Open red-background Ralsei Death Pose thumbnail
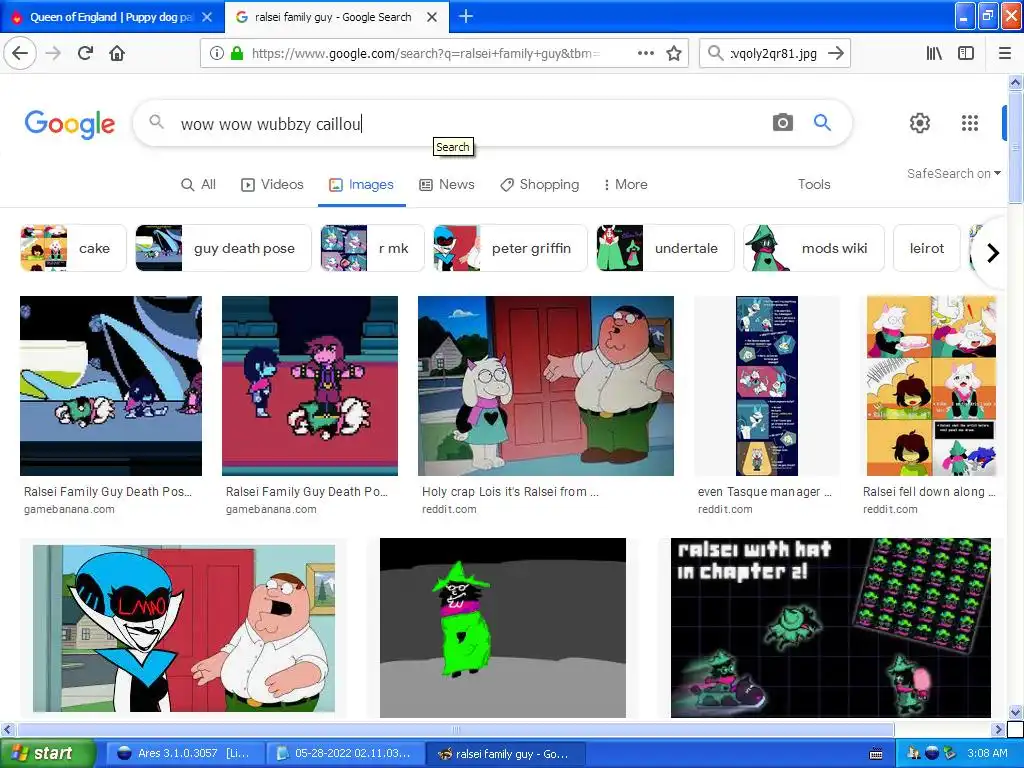Viewport: 1024px width, 768px height. pos(310,385)
